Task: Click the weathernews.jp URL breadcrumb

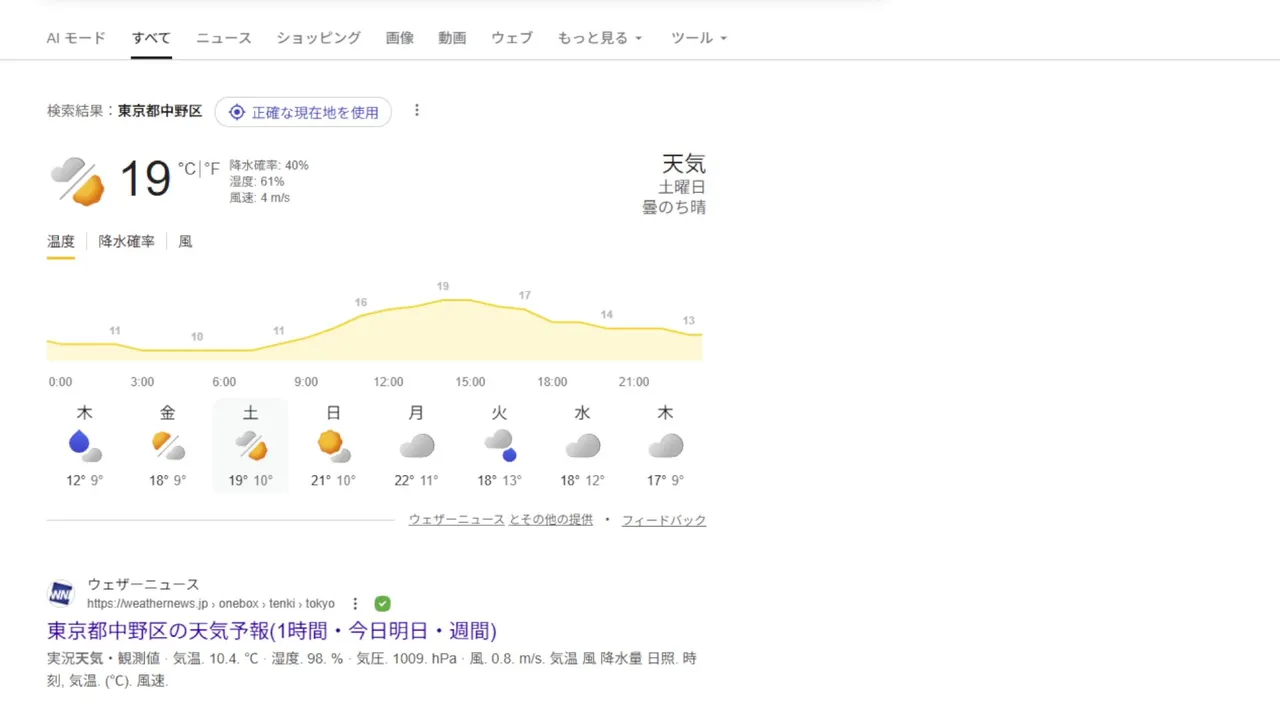Action: coord(211,604)
